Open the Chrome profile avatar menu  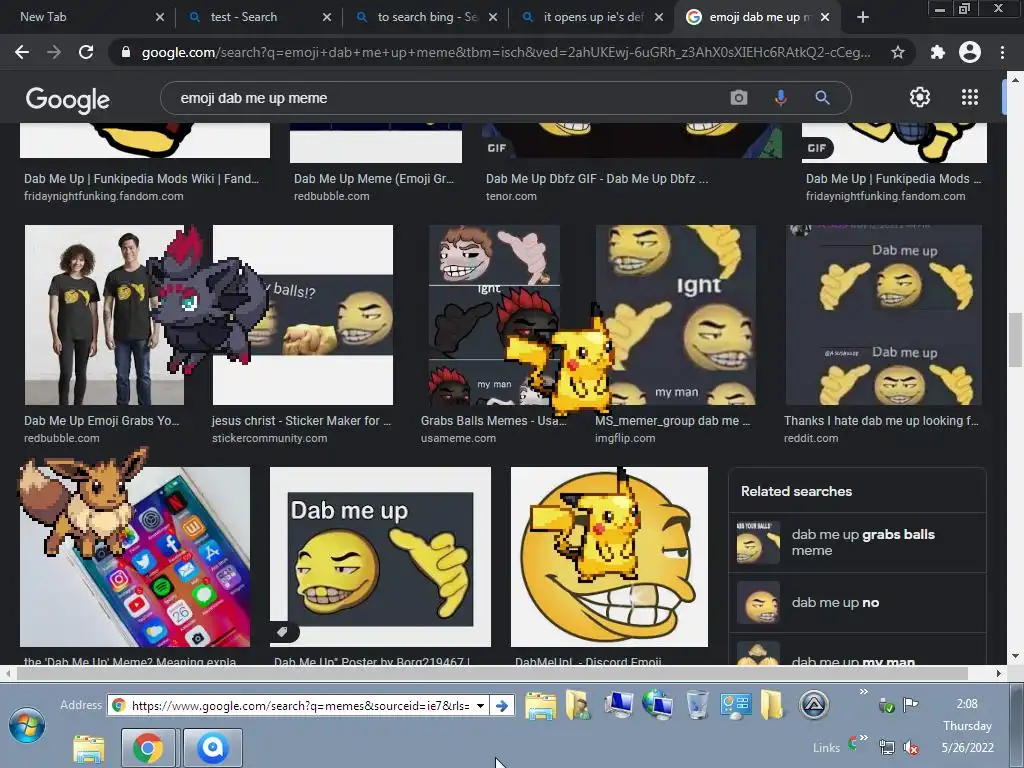(970, 52)
